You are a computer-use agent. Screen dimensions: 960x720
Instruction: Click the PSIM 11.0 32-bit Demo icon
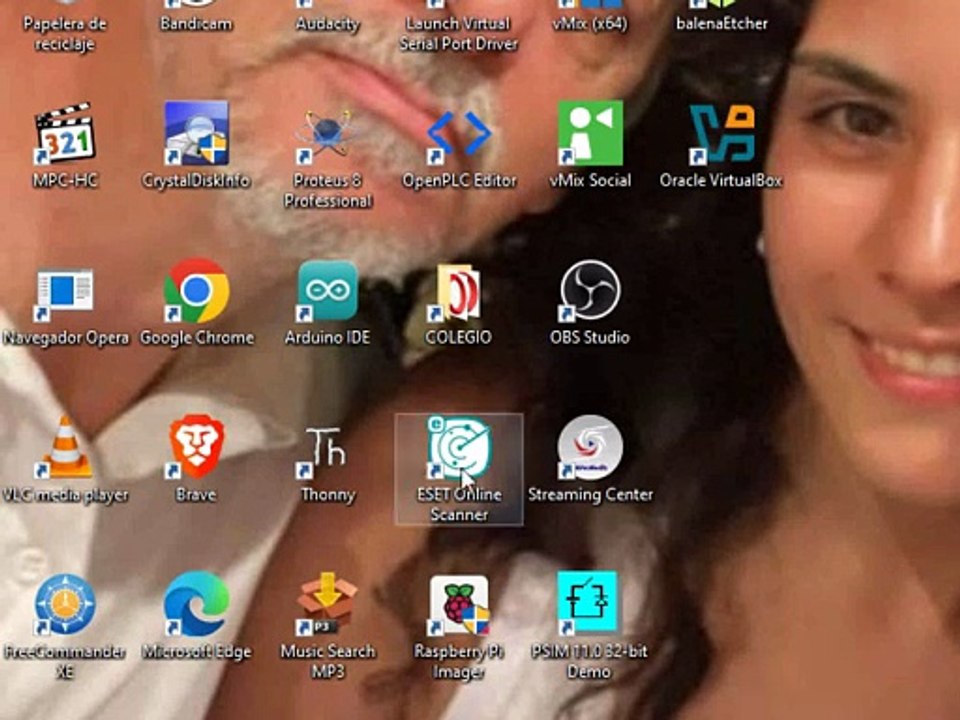point(588,603)
